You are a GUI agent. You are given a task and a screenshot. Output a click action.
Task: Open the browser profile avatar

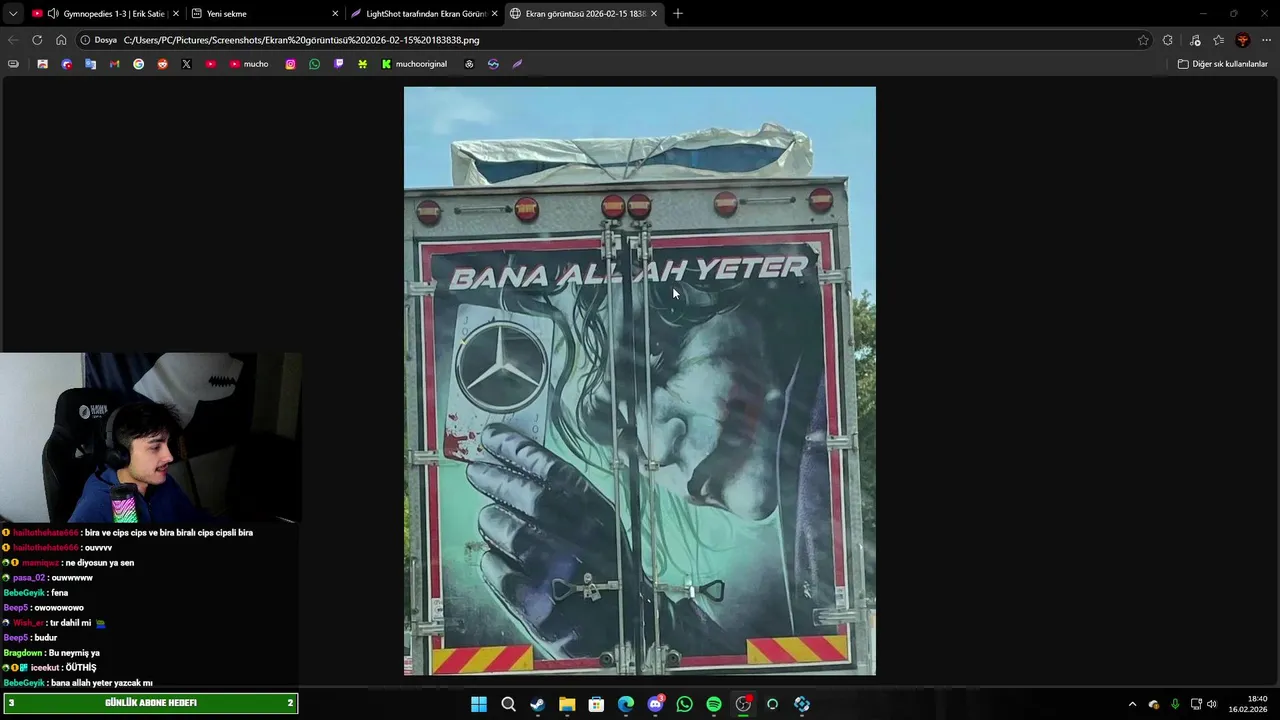click(x=1243, y=40)
